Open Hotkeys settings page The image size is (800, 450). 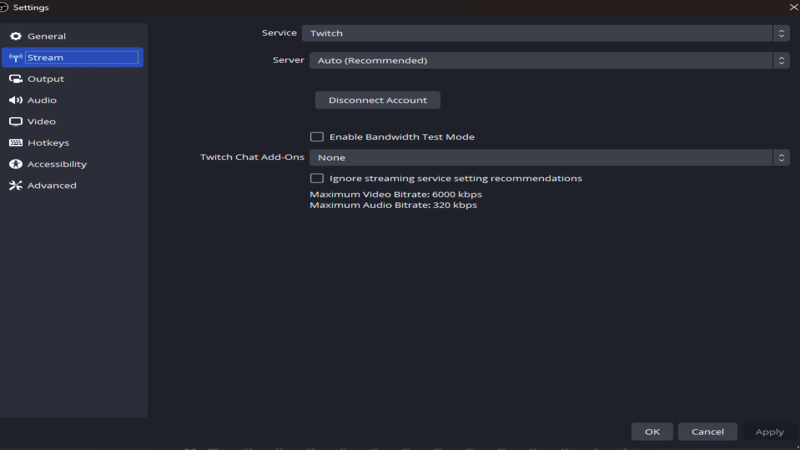click(72, 143)
